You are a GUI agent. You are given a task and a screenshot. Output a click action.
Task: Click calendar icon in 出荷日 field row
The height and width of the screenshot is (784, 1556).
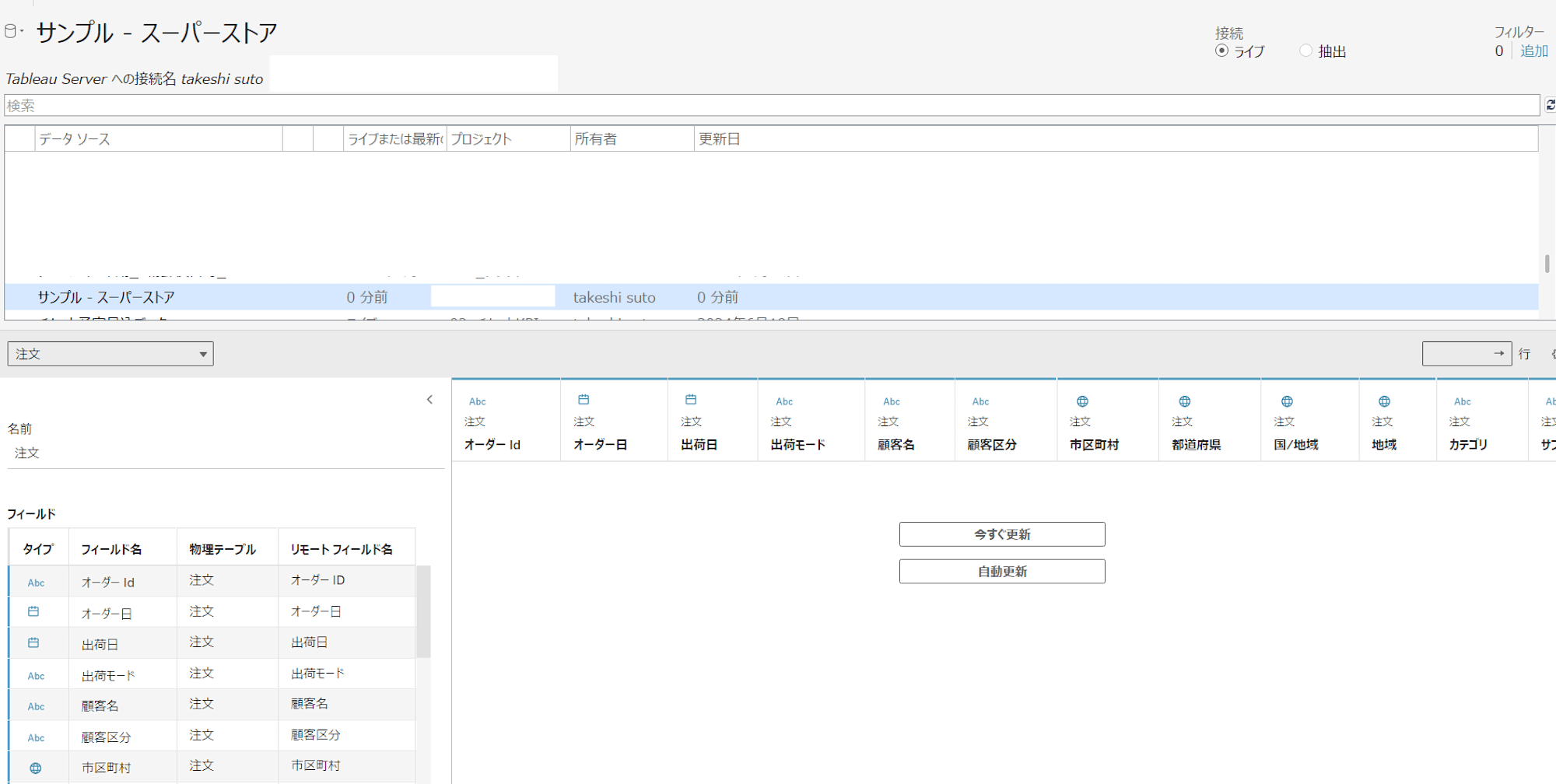33,642
